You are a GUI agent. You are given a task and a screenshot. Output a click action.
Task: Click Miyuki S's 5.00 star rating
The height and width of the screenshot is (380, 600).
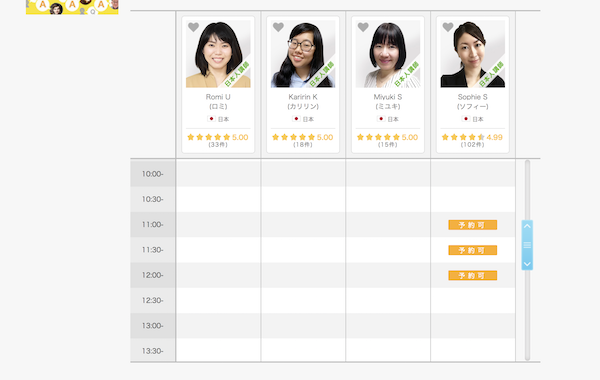pos(388,137)
